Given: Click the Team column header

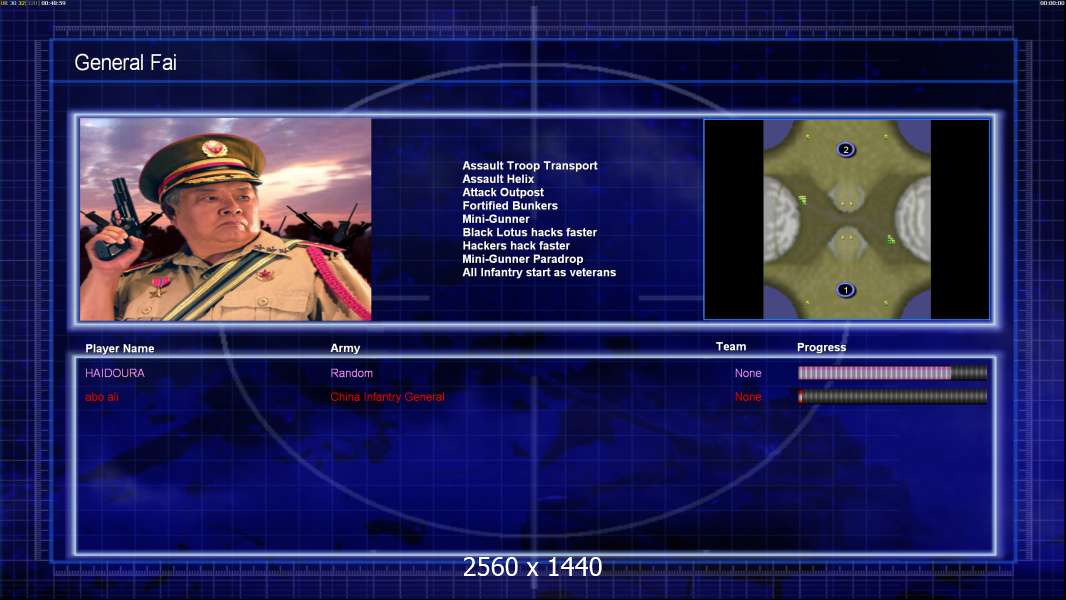Looking at the screenshot, I should 731,347.
